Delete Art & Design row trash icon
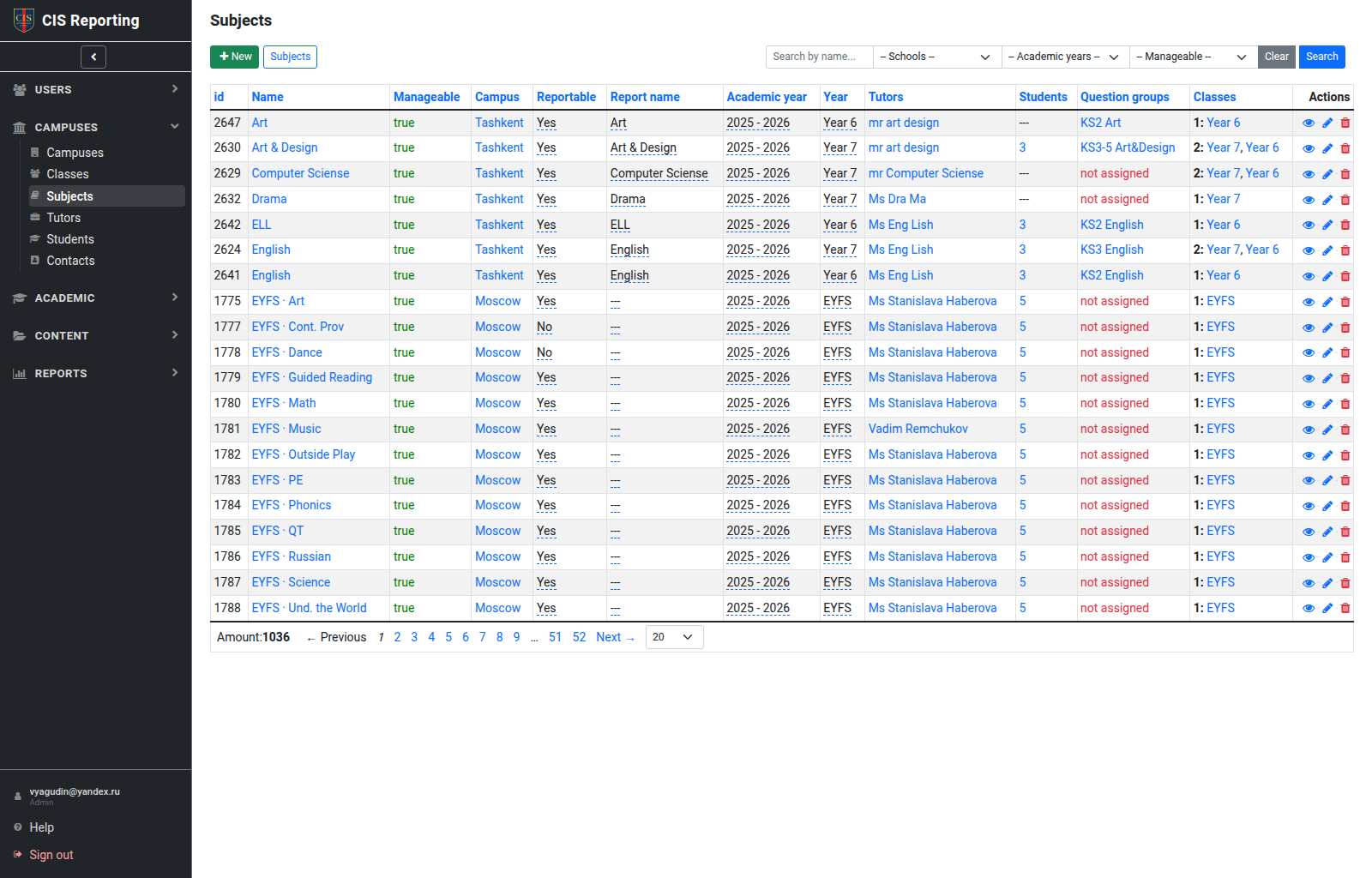The height and width of the screenshot is (878, 1372). (1345, 148)
